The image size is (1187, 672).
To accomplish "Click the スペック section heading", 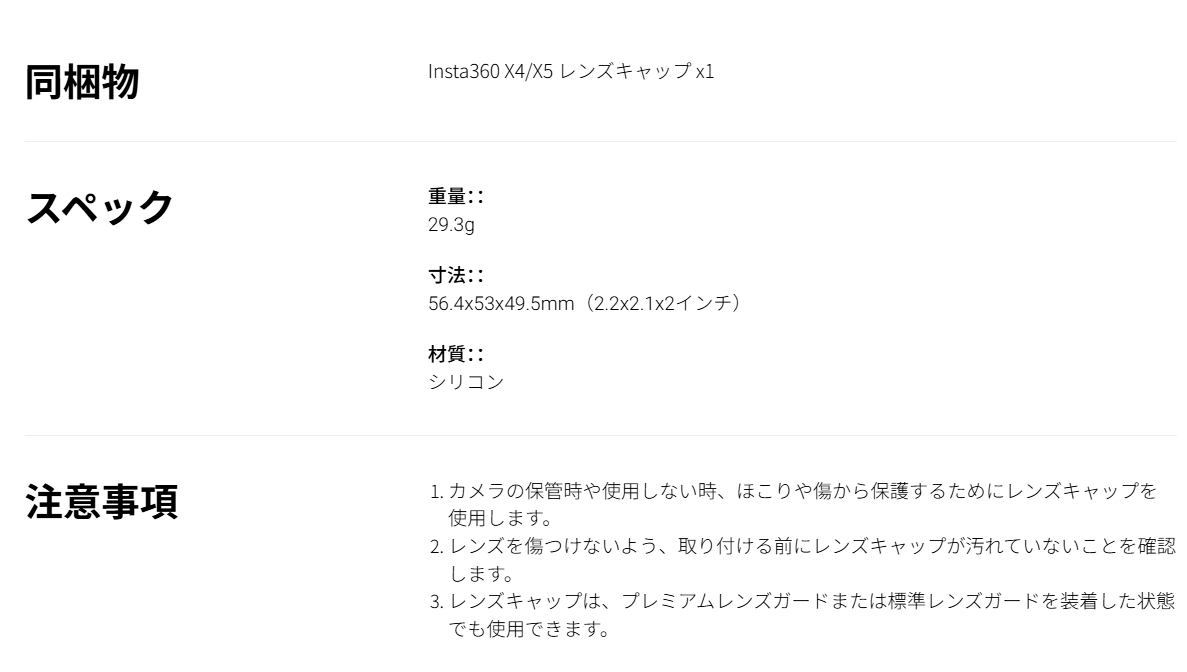I will [100, 207].
